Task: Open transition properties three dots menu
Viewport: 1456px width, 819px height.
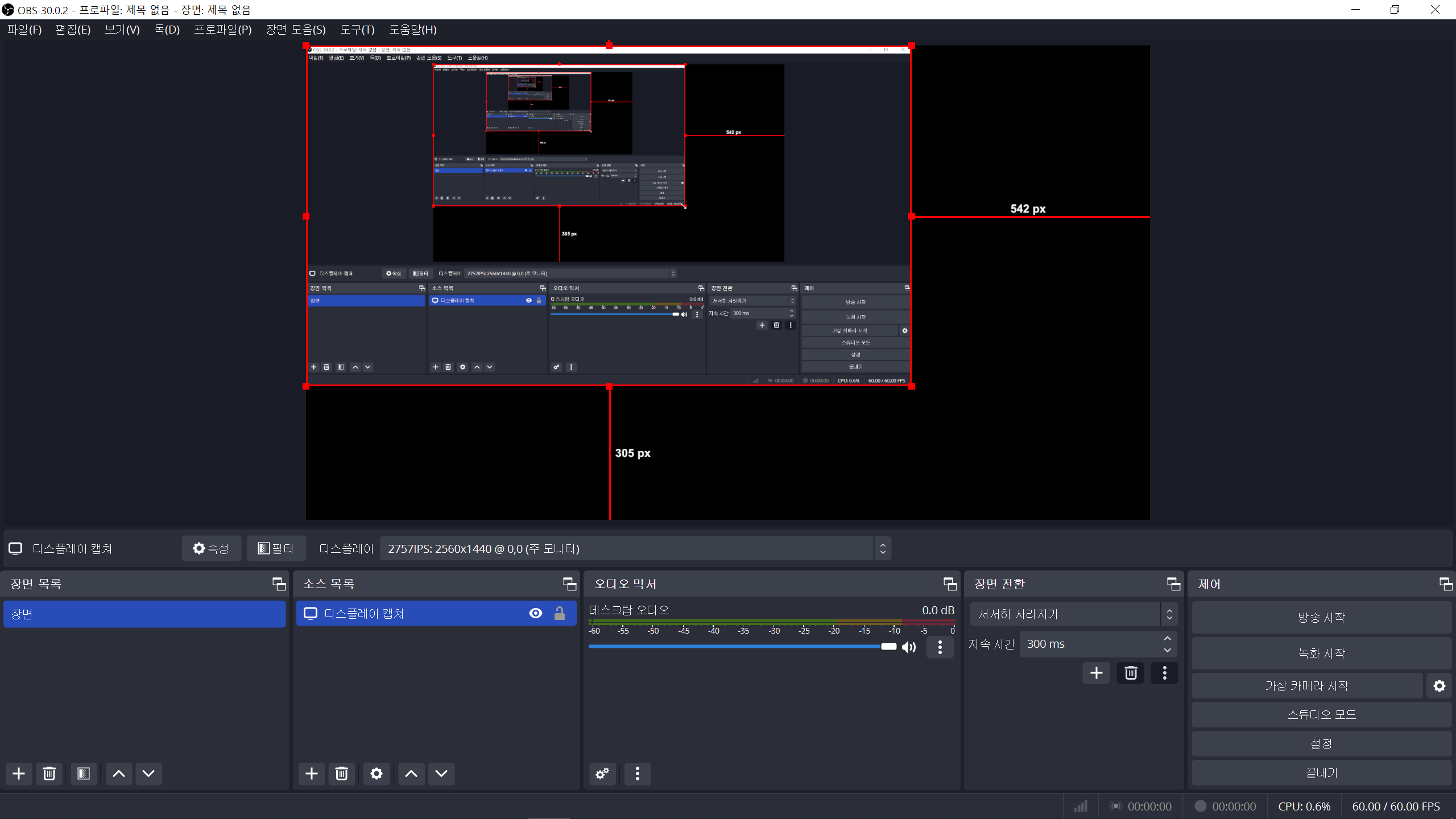Action: [x=1165, y=673]
